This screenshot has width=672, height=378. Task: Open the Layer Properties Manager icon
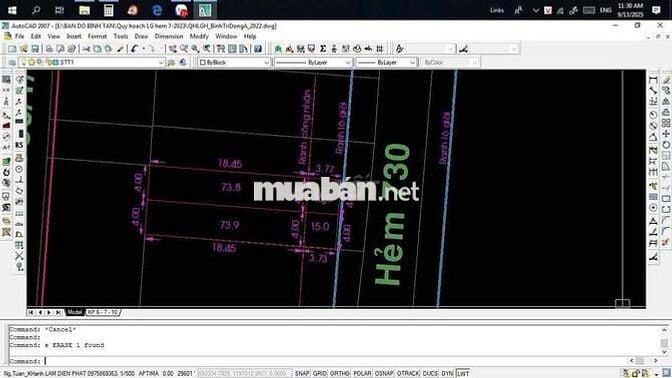pos(12,63)
